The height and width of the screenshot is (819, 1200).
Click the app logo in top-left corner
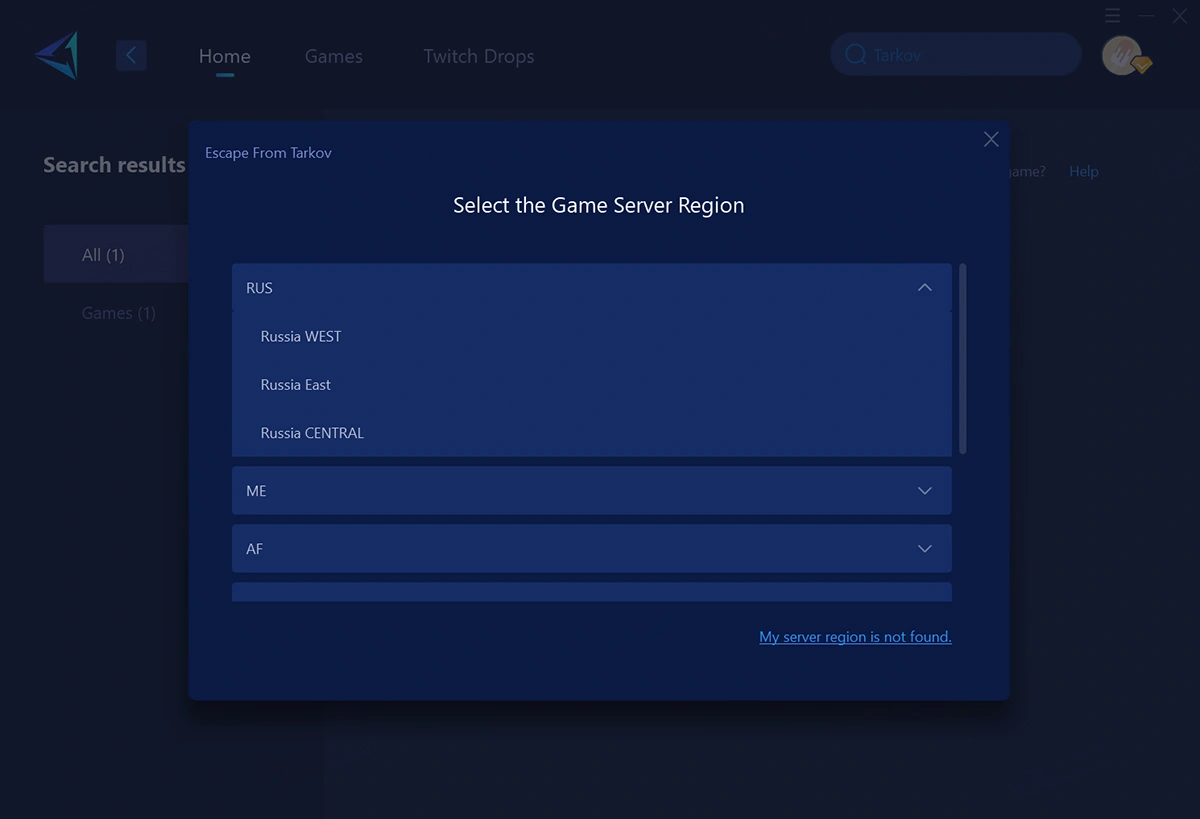point(57,55)
